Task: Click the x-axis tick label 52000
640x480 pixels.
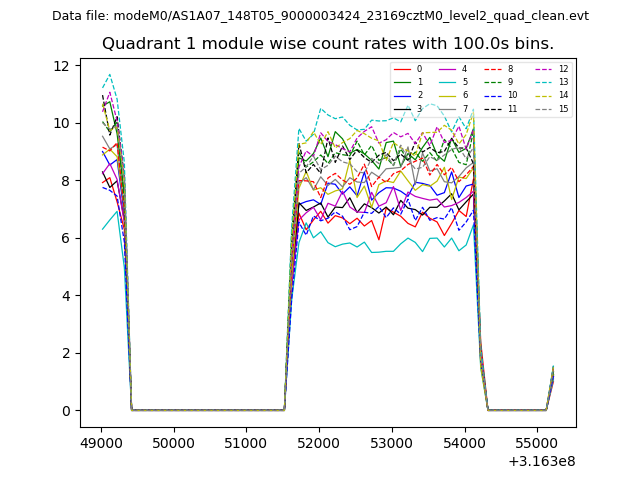Action: (x=319, y=441)
